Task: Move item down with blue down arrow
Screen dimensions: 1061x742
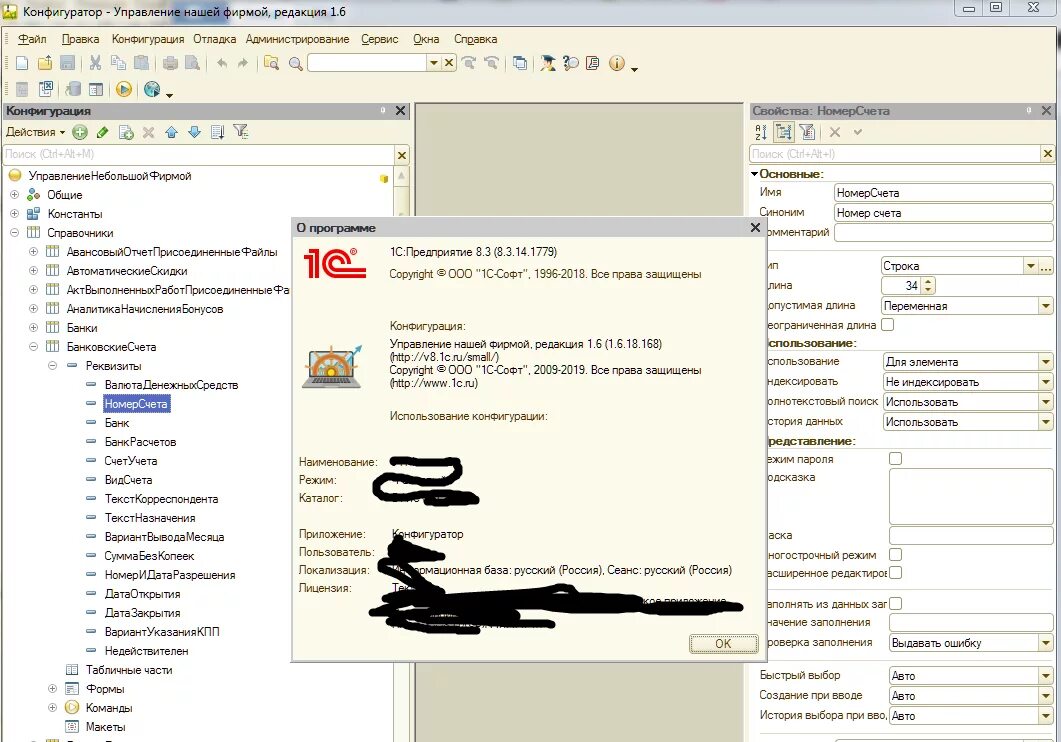Action: (194, 133)
